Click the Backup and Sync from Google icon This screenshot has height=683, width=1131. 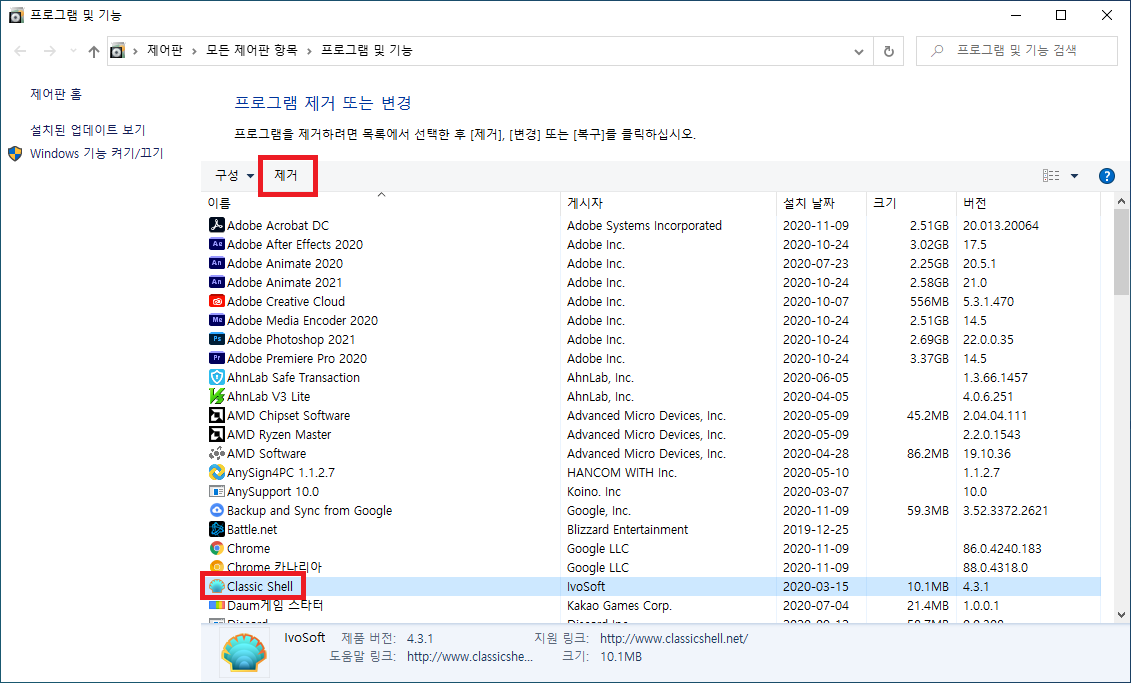point(216,510)
